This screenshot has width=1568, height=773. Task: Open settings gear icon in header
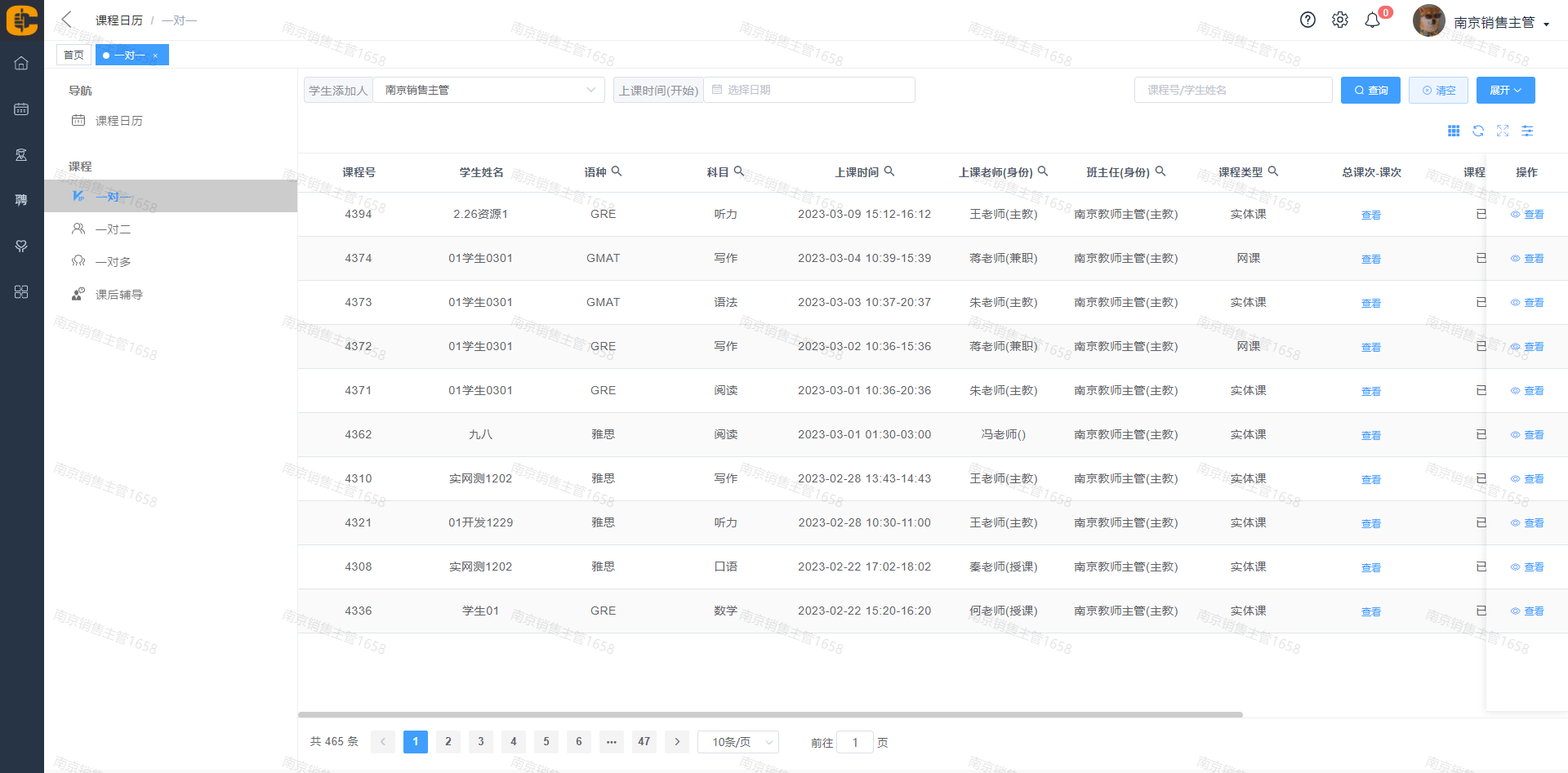(1340, 20)
